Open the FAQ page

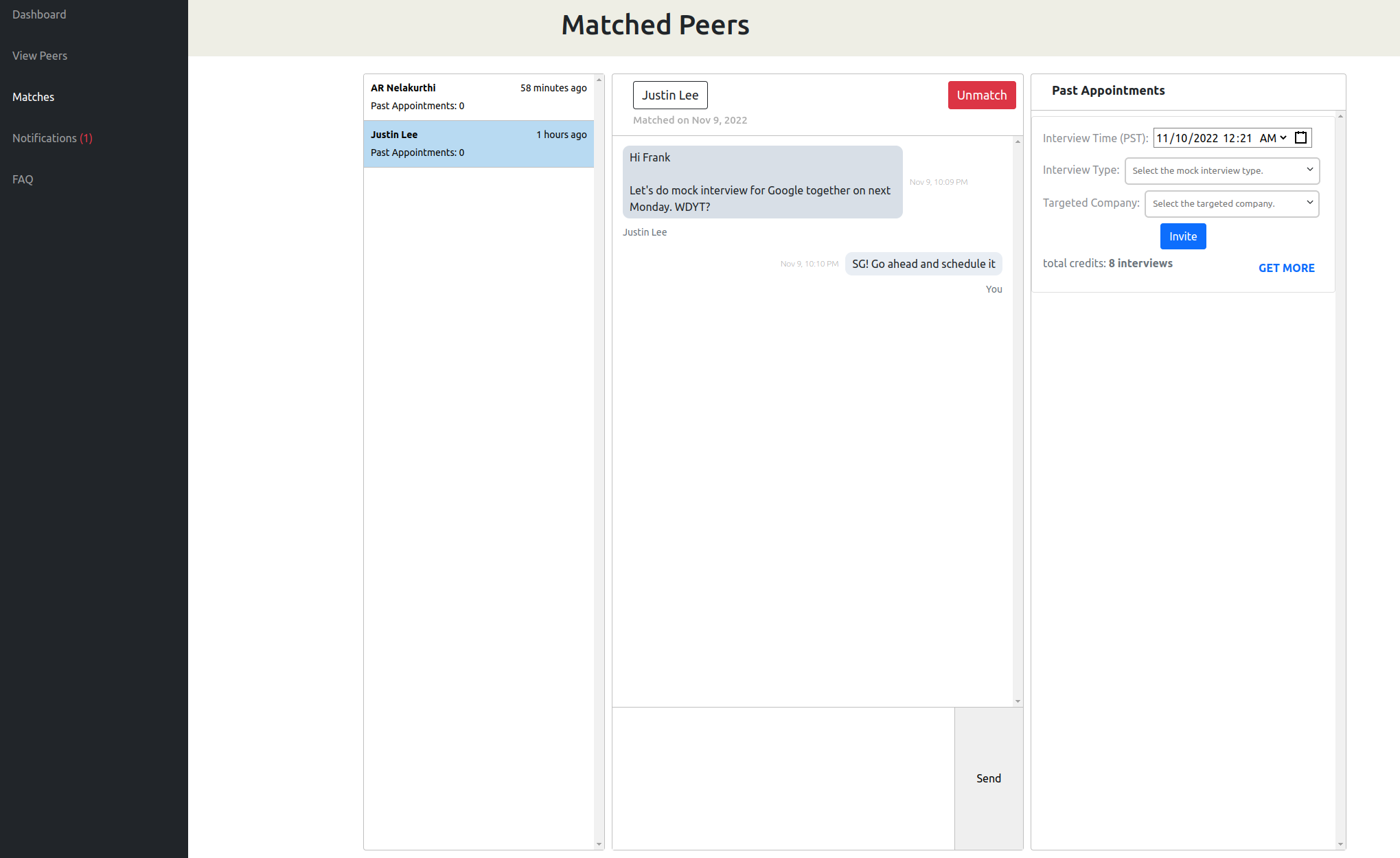(x=23, y=179)
